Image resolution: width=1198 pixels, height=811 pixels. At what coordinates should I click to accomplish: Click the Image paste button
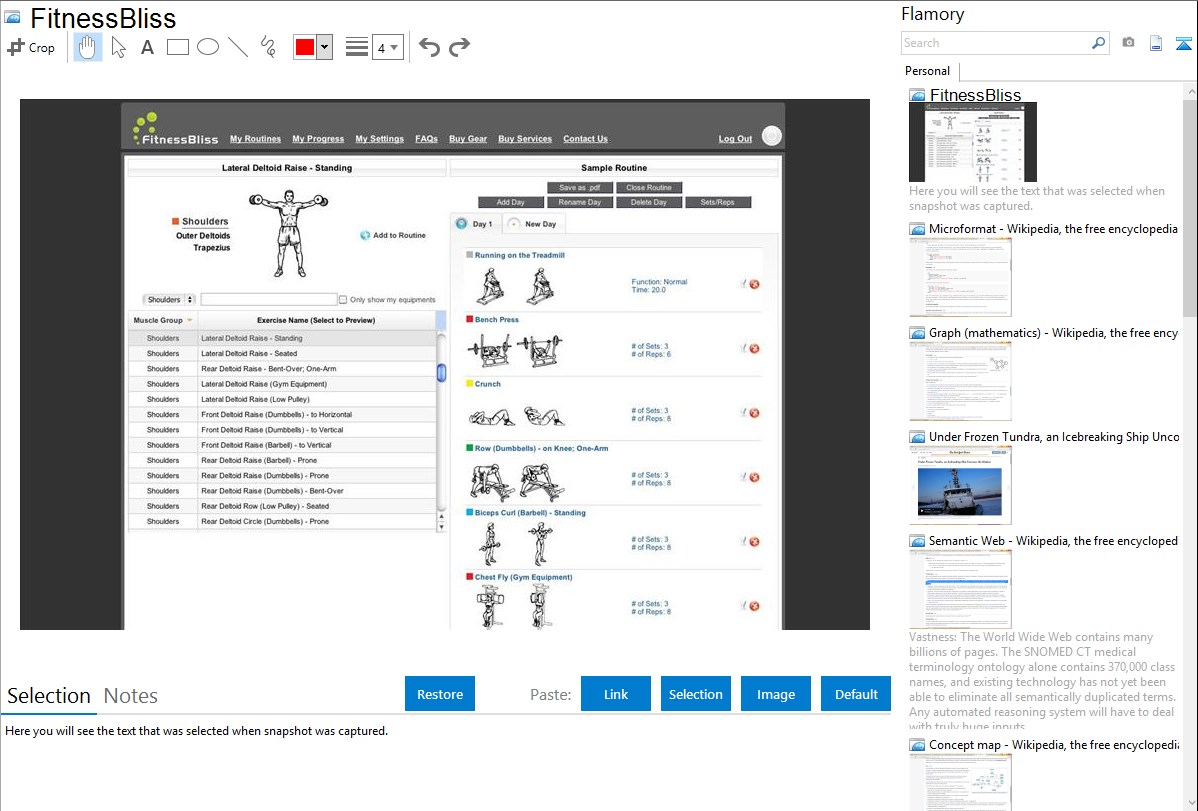(x=776, y=694)
